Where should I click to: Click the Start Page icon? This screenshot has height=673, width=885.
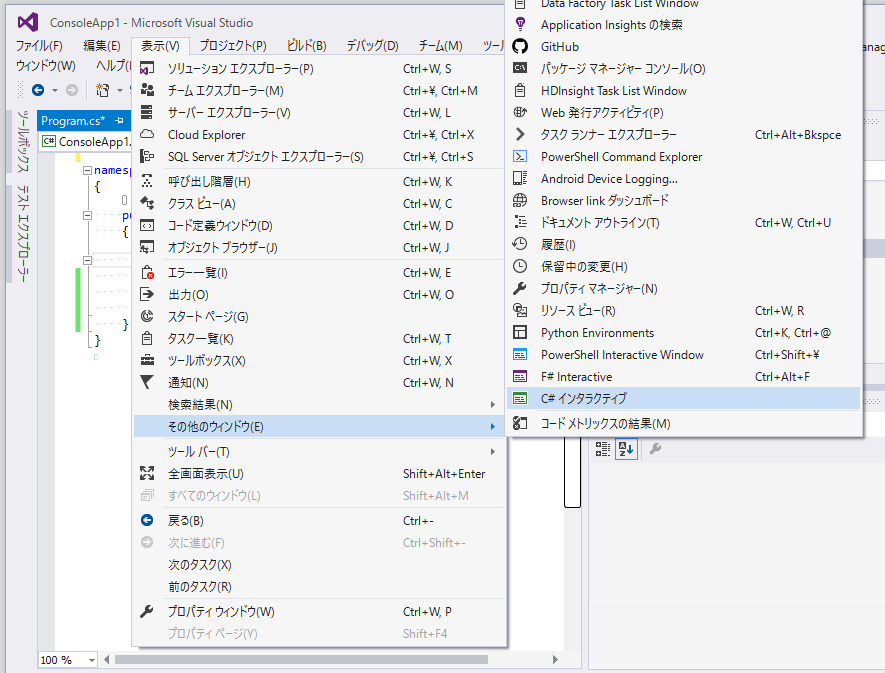pos(147,316)
